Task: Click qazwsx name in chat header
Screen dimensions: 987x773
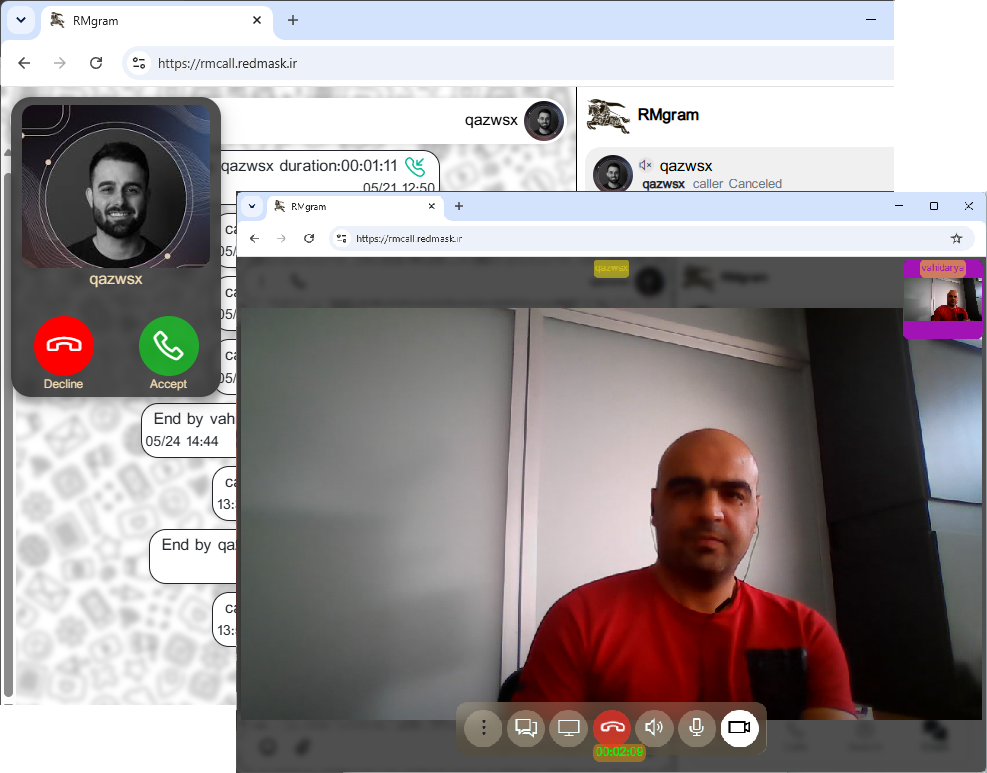Action: click(491, 120)
